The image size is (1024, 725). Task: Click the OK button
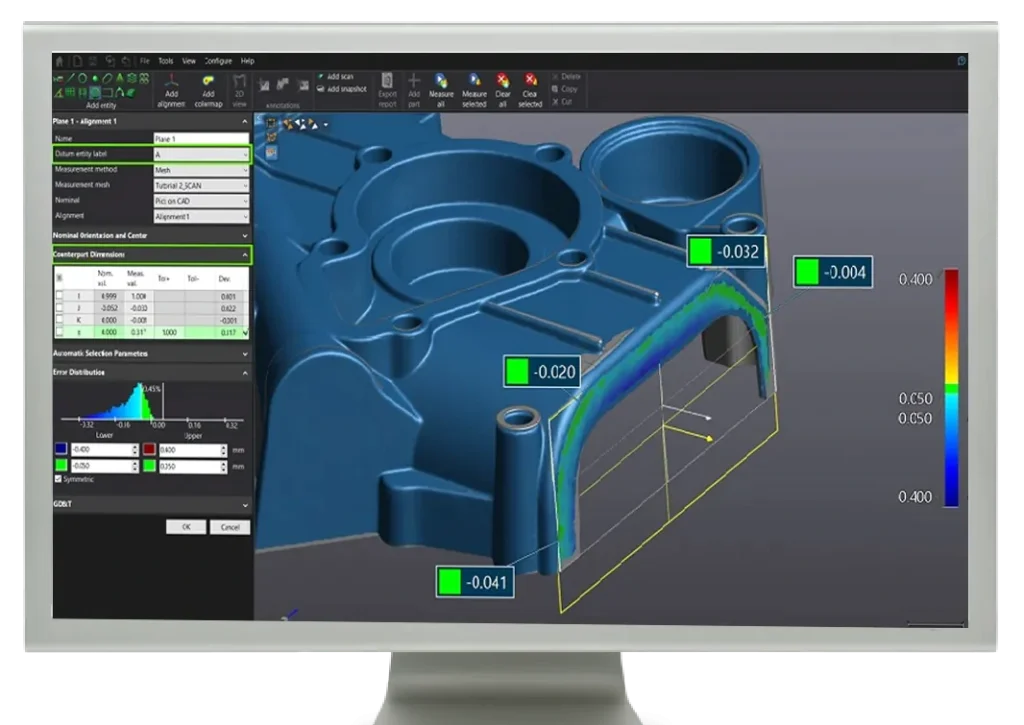(x=186, y=527)
